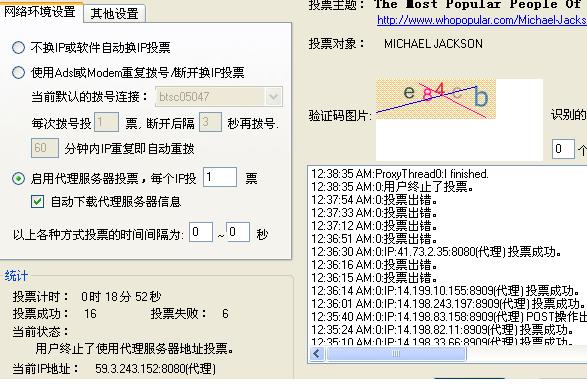This screenshot has height=384, width=587.
Task: Select log entry with IP 14.198.243.197:8909
Action: coord(448,304)
